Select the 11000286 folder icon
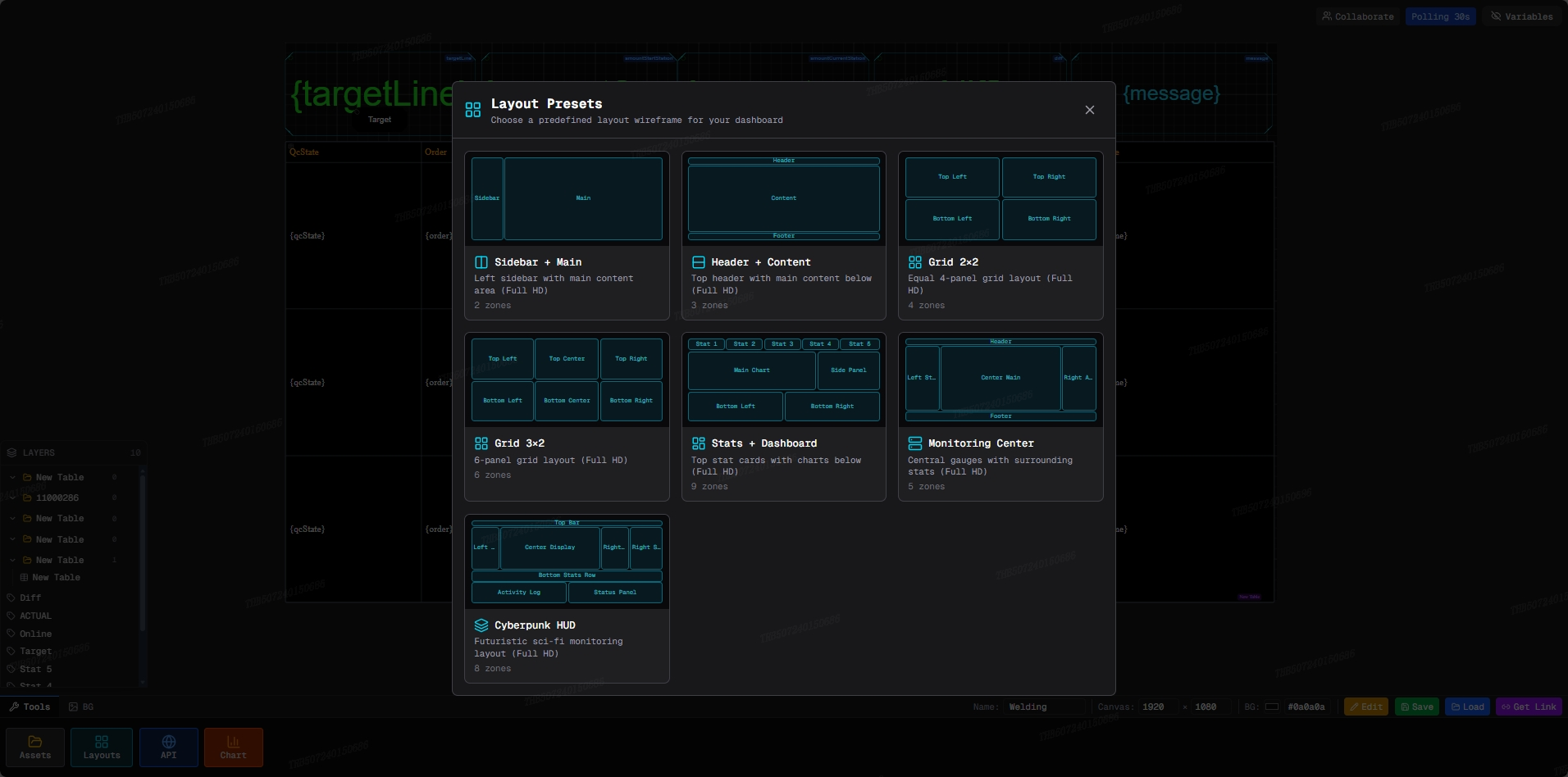This screenshot has width=1568, height=777. pos(27,498)
